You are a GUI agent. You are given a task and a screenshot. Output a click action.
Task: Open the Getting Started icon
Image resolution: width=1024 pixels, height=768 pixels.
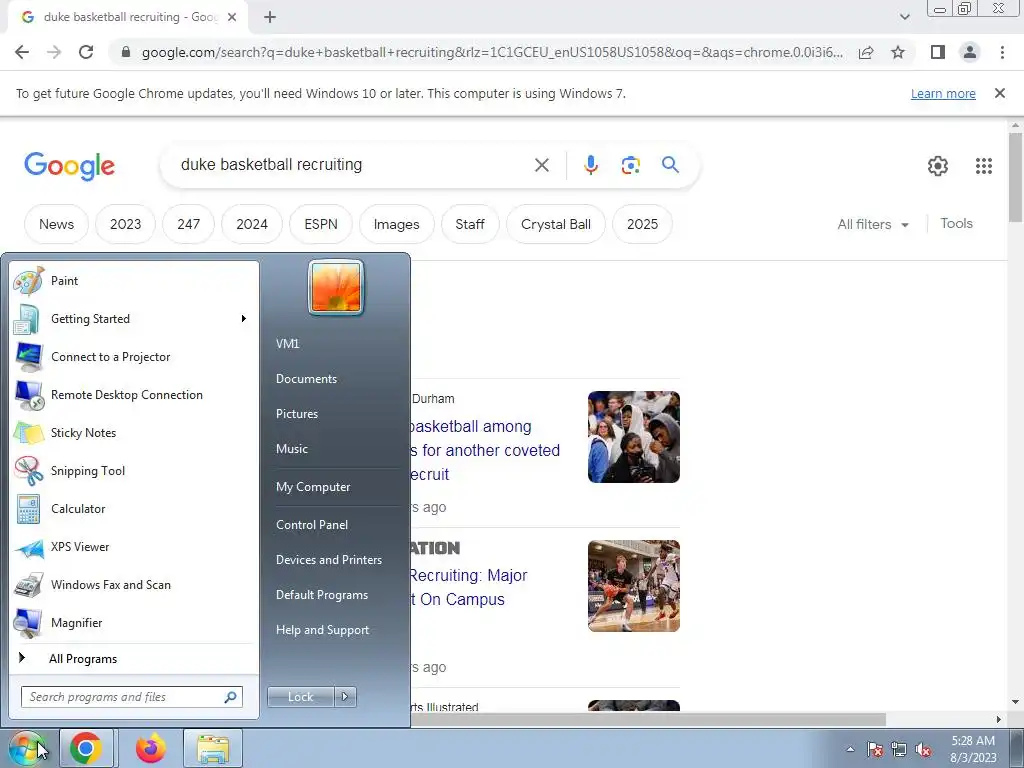[28, 319]
